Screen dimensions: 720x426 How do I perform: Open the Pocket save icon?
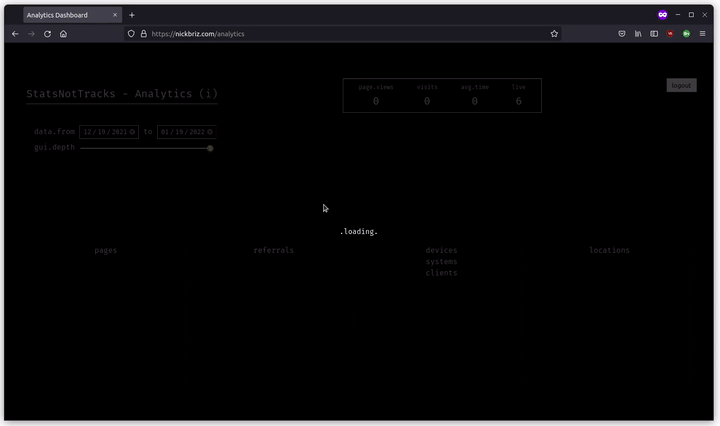point(622,34)
